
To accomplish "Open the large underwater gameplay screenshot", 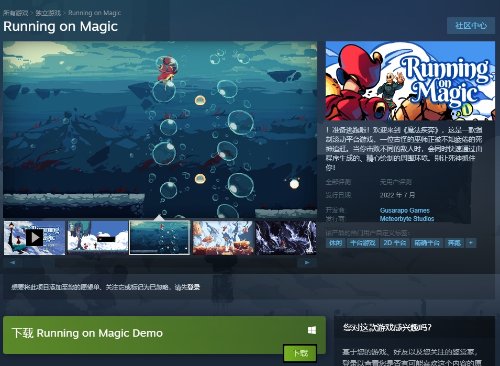I will (160, 129).
